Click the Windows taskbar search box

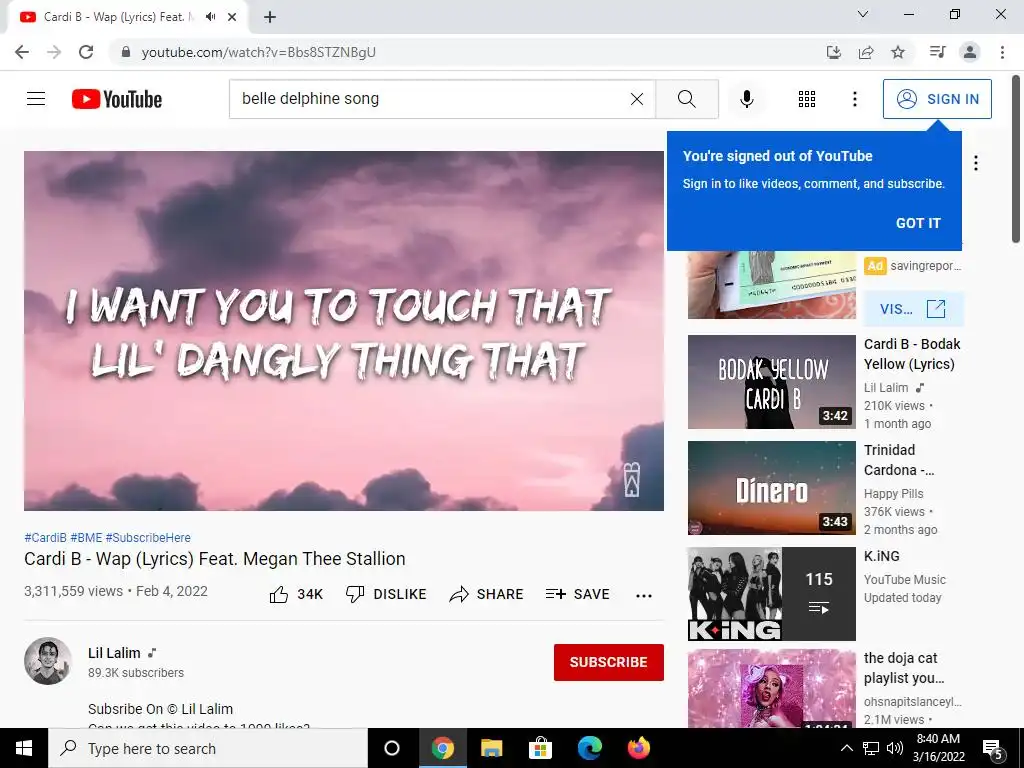208,748
